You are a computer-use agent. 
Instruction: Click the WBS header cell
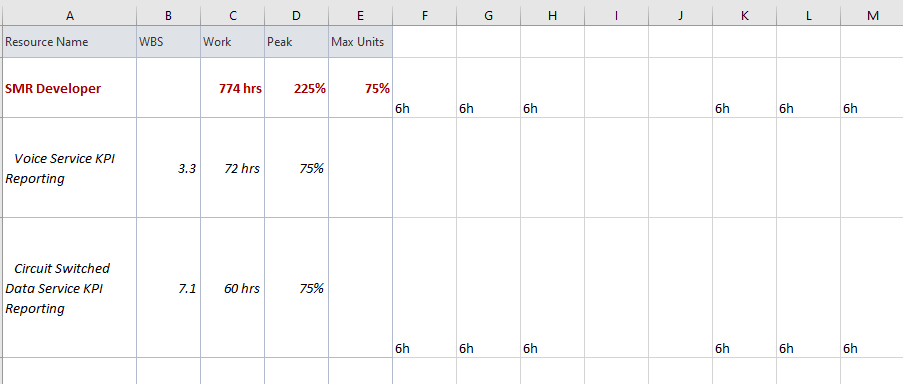(x=169, y=42)
